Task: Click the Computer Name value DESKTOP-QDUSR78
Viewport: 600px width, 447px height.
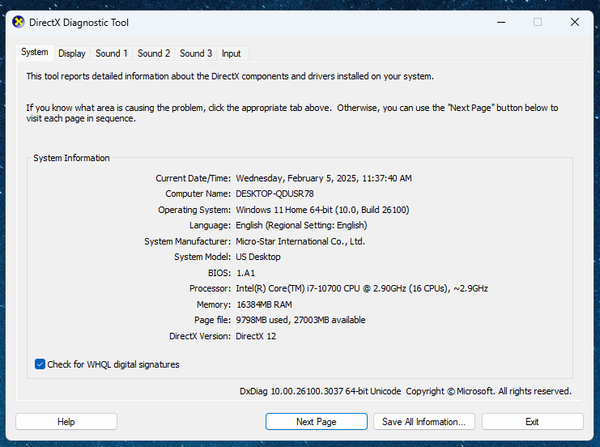Action: (275, 194)
